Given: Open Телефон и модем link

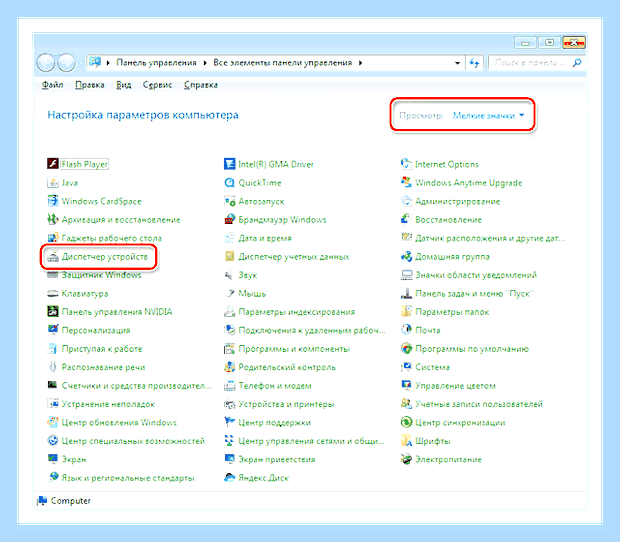Looking at the screenshot, I should click(275, 386).
